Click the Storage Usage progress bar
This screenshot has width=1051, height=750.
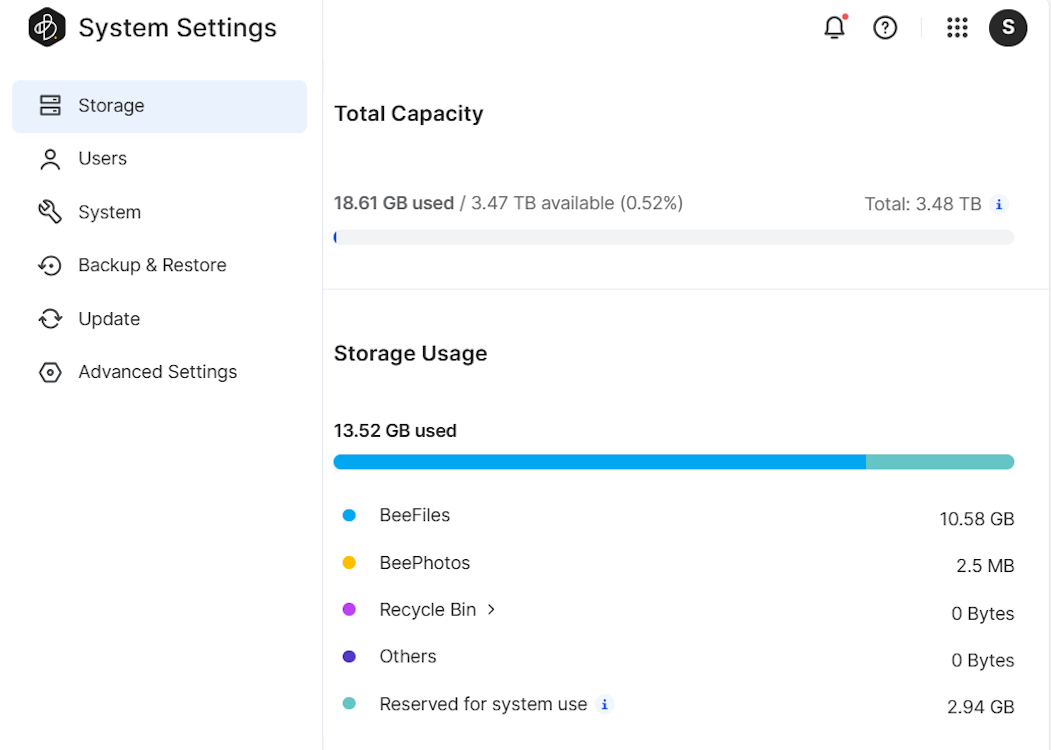[673, 461]
